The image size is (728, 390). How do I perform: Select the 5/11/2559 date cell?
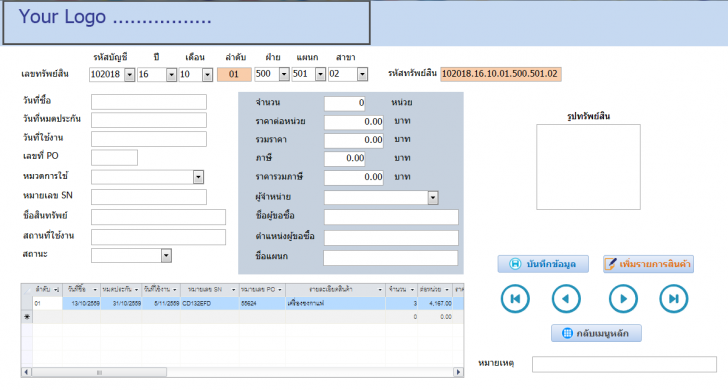(161, 303)
